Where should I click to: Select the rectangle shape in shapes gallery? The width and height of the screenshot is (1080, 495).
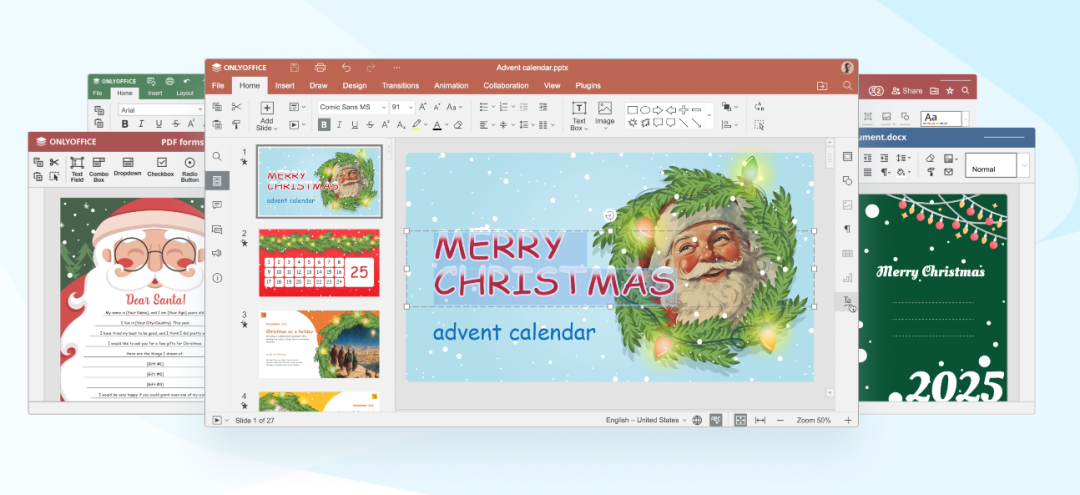(x=632, y=110)
